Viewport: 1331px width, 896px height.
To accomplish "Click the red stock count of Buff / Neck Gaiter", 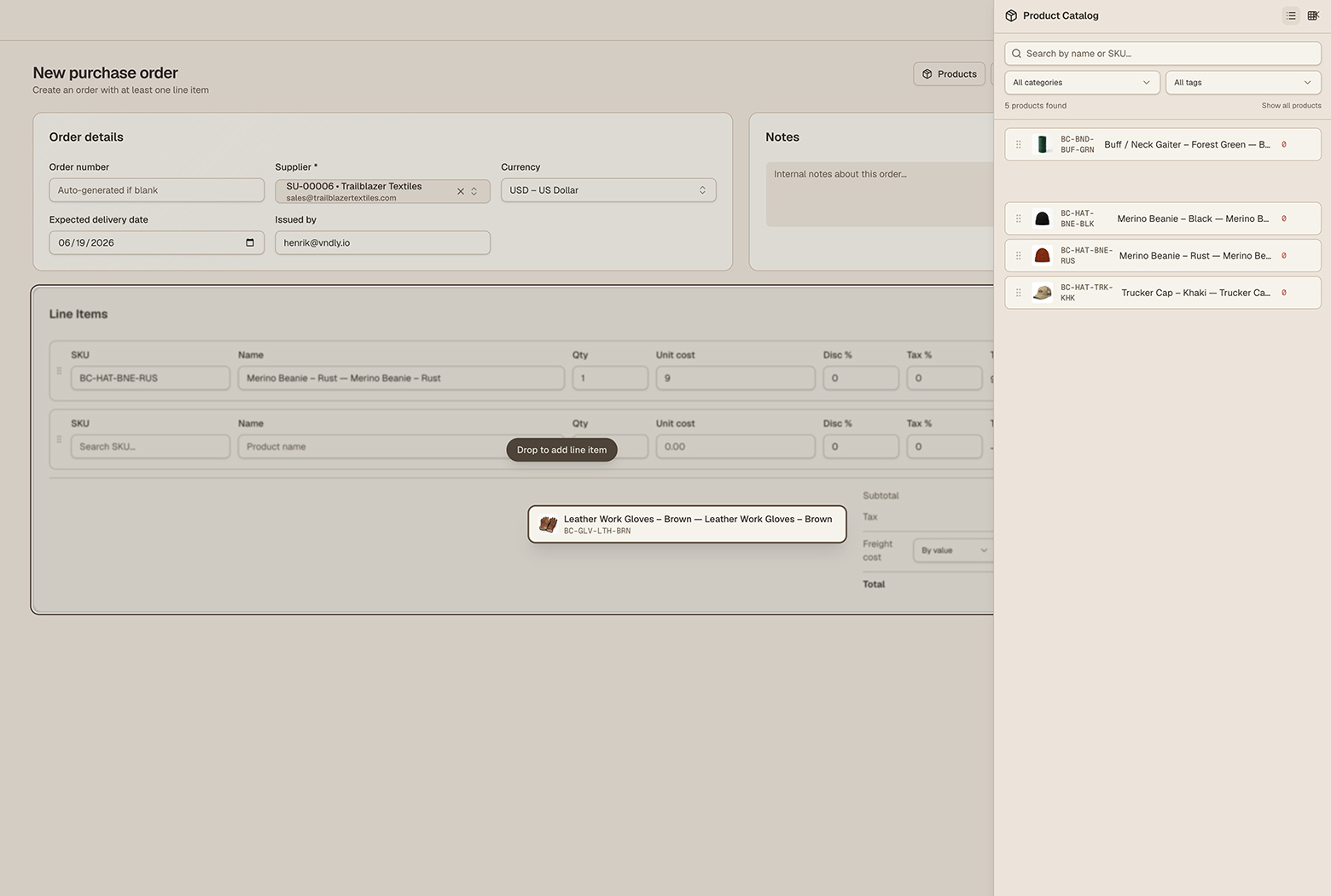I will (1284, 144).
